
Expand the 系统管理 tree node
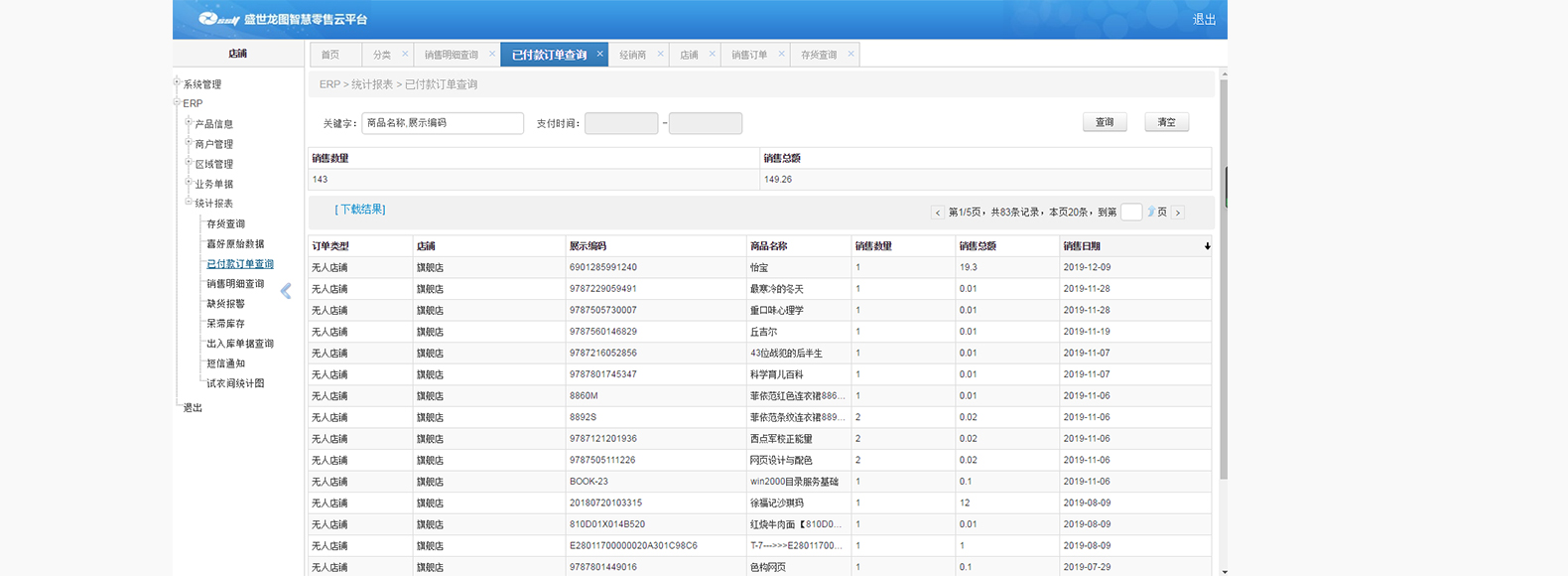(177, 82)
